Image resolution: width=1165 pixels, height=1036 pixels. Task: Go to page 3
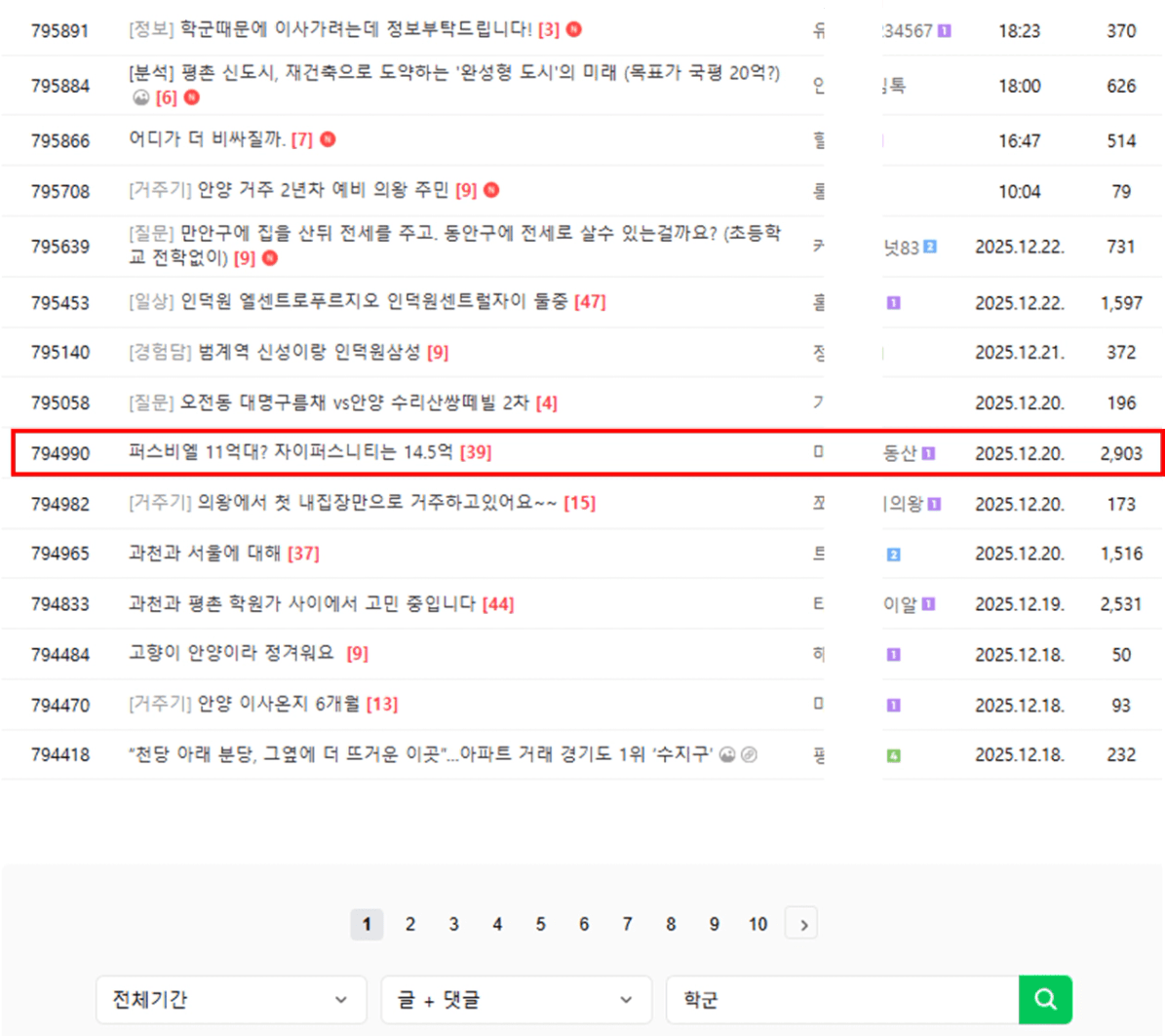(453, 924)
